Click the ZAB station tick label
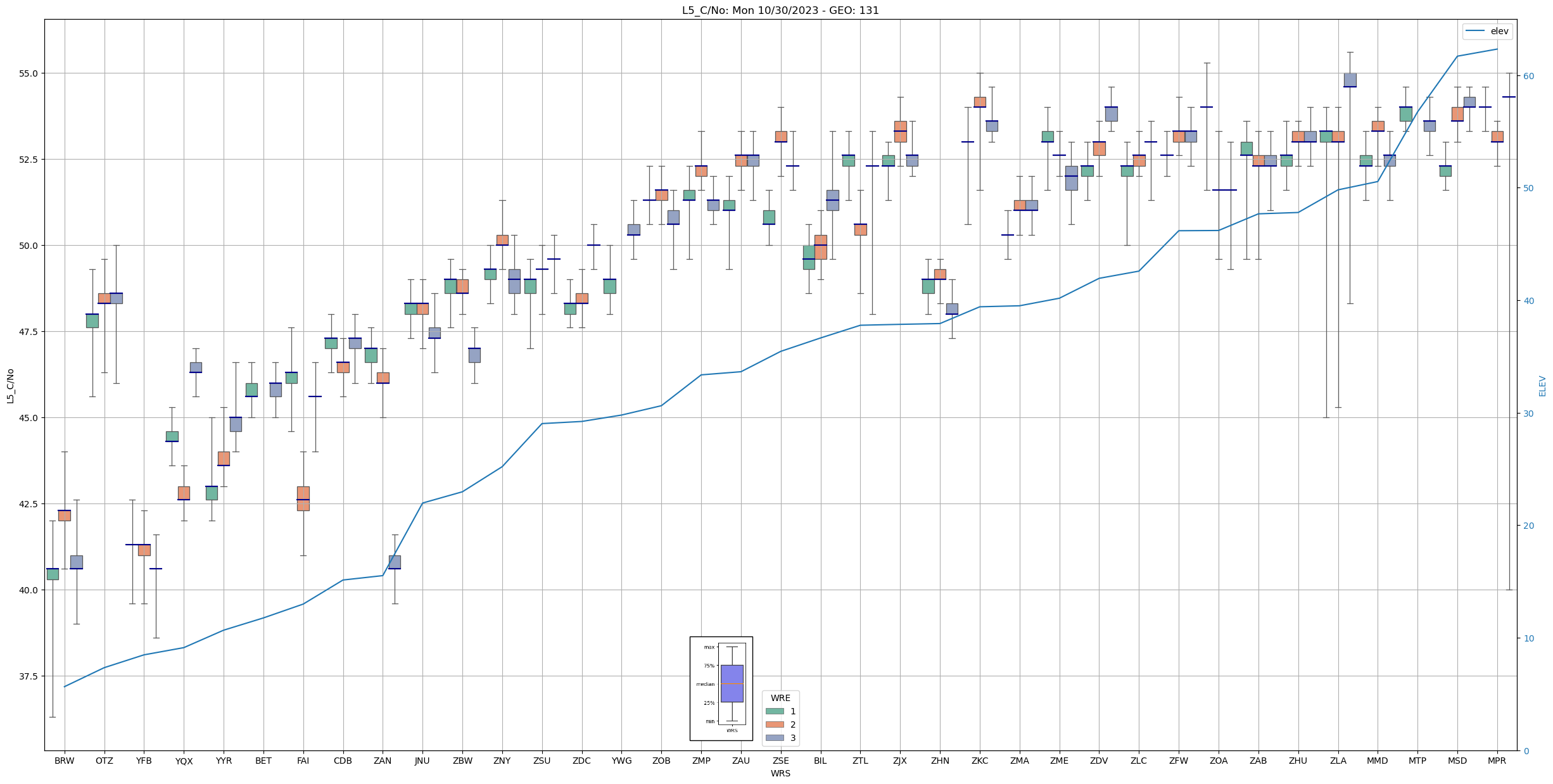Viewport: 1553px width, 784px height. pyautogui.click(x=1258, y=761)
